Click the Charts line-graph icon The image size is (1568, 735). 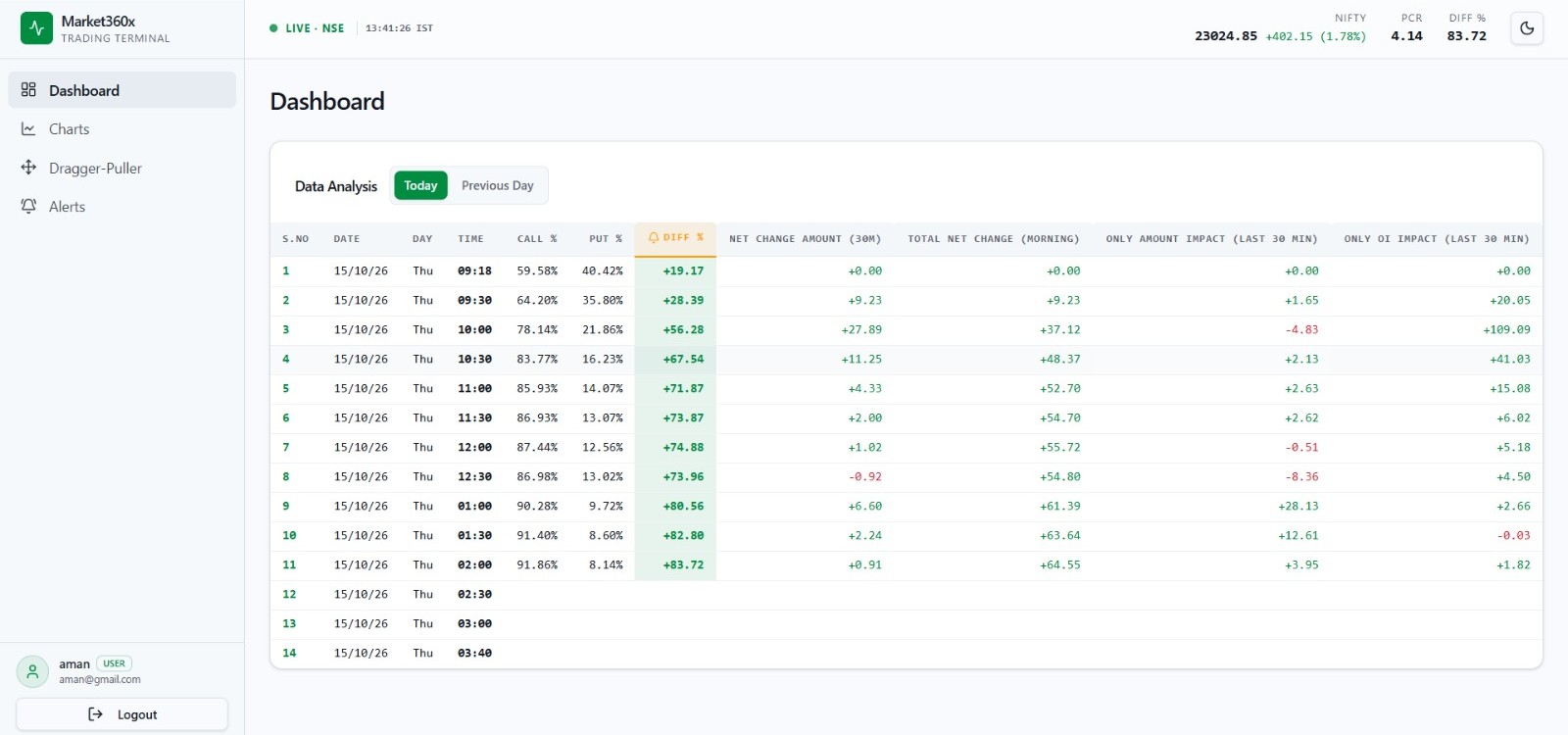[x=28, y=129]
